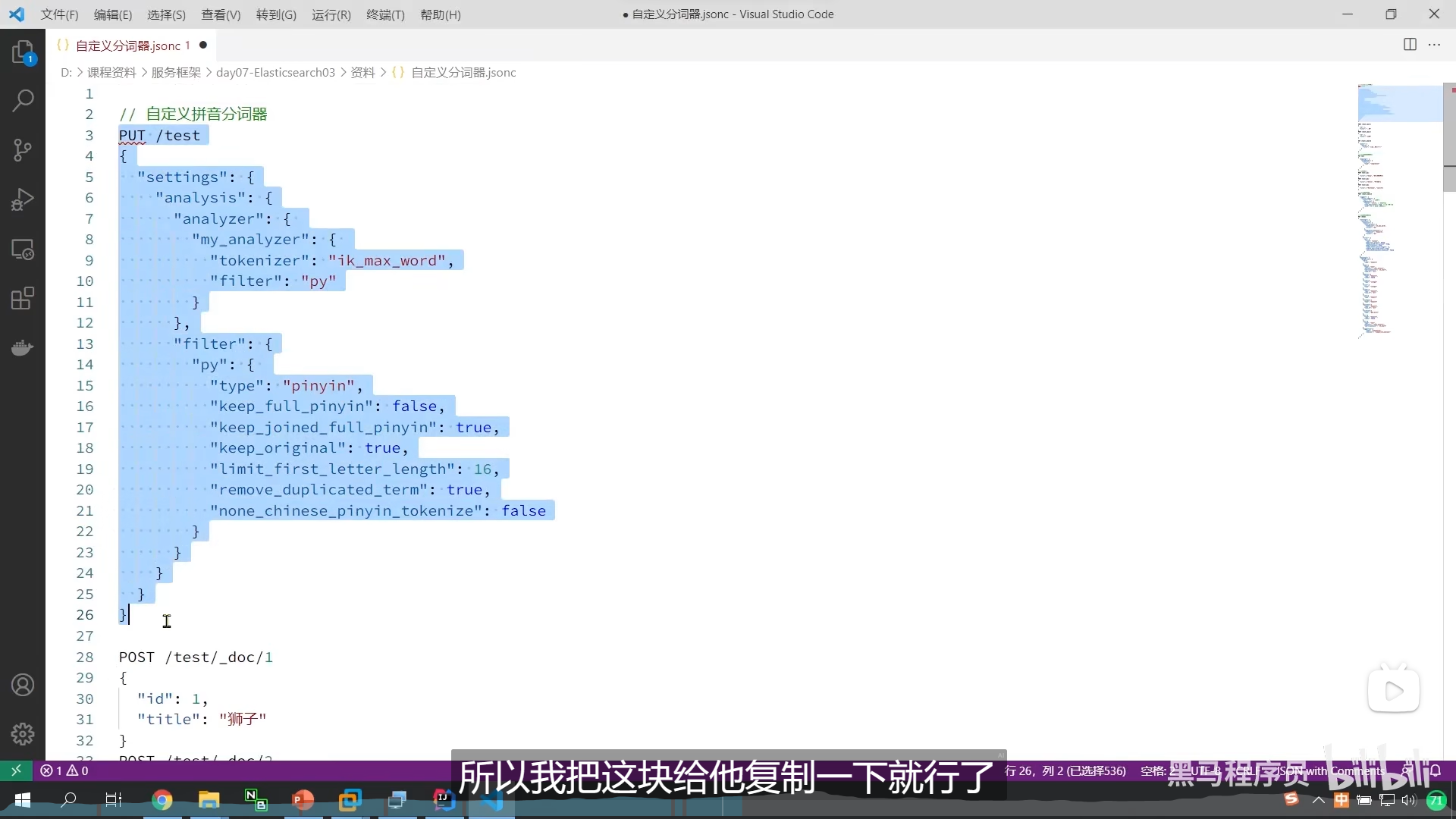The width and height of the screenshot is (1456, 819).
Task: Open the Accounts icon in activity bar
Action: point(23,685)
